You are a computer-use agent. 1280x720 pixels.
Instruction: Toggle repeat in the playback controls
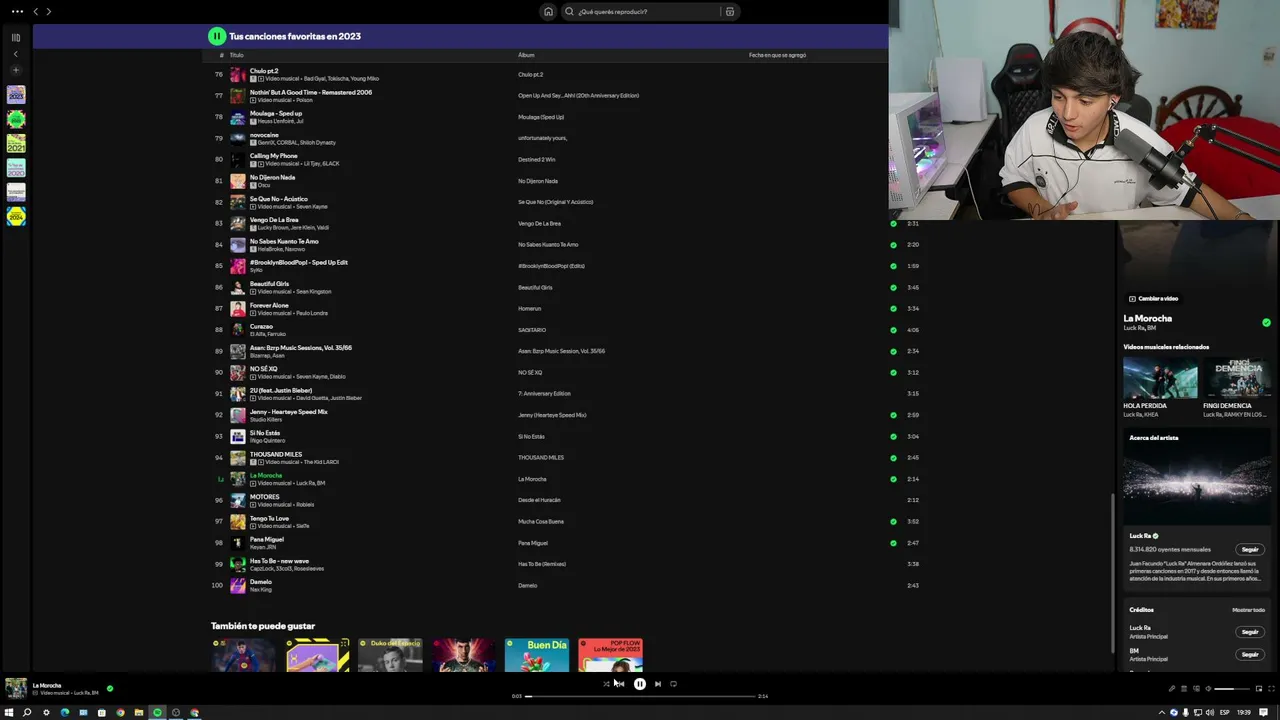click(x=674, y=684)
